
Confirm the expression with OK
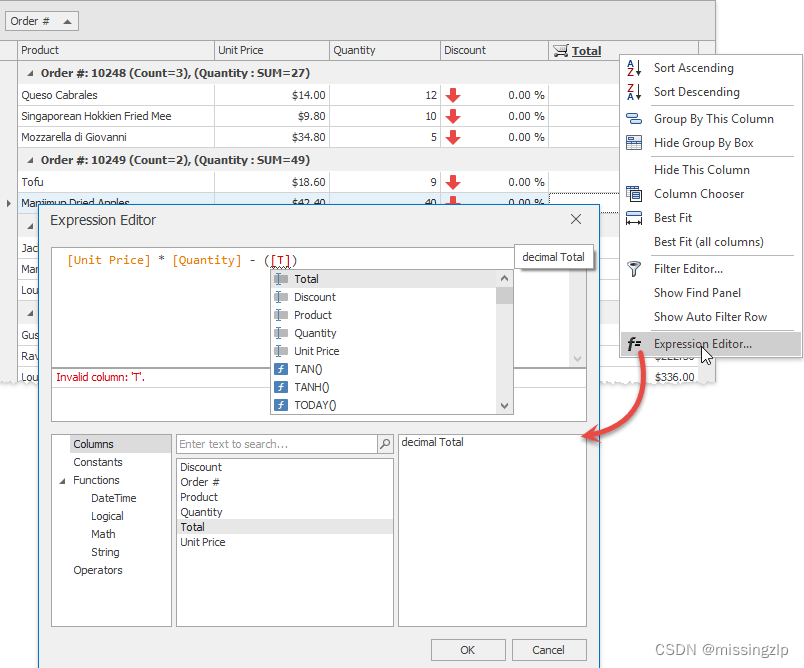(x=468, y=650)
